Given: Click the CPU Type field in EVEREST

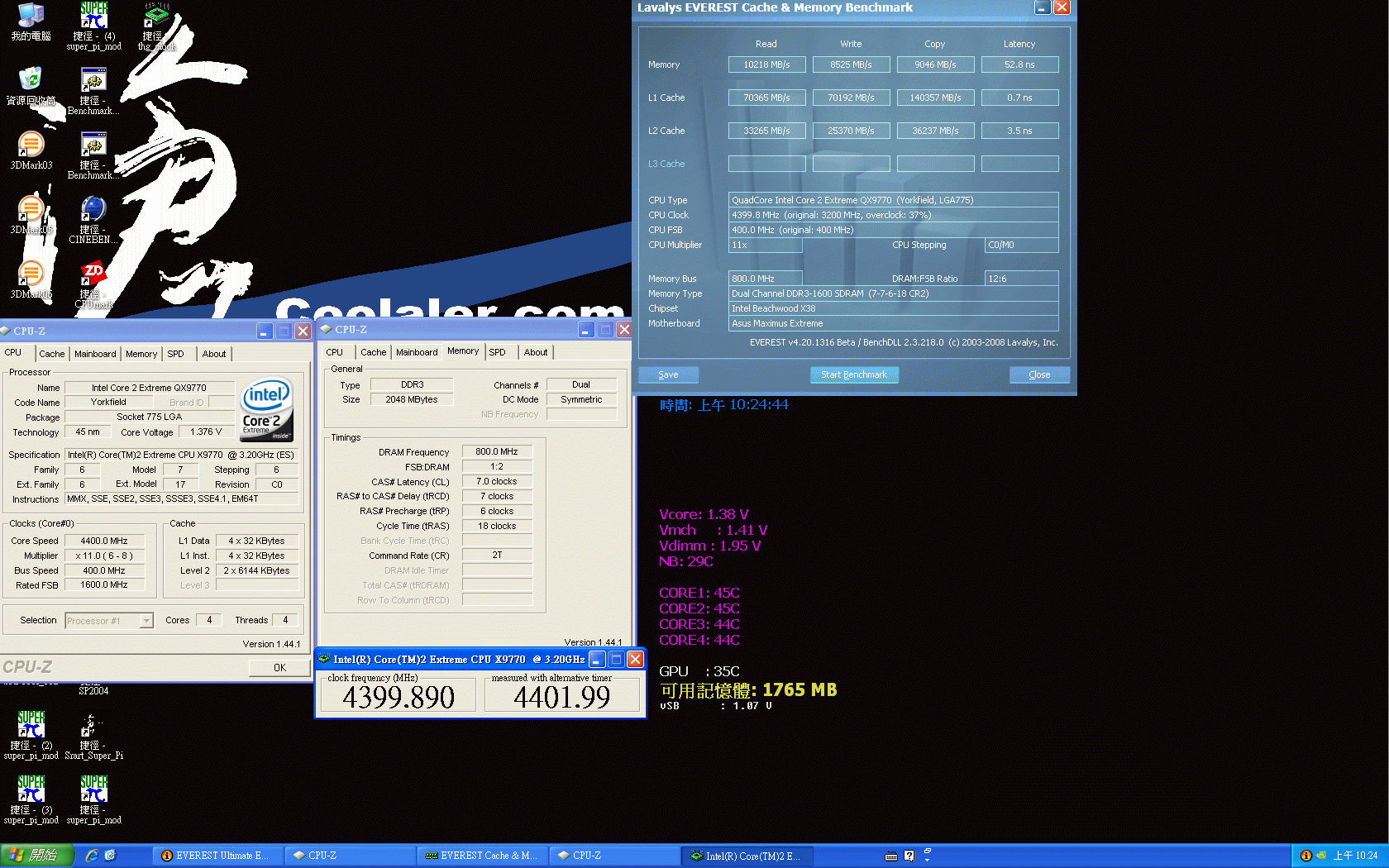Looking at the screenshot, I should tap(893, 200).
